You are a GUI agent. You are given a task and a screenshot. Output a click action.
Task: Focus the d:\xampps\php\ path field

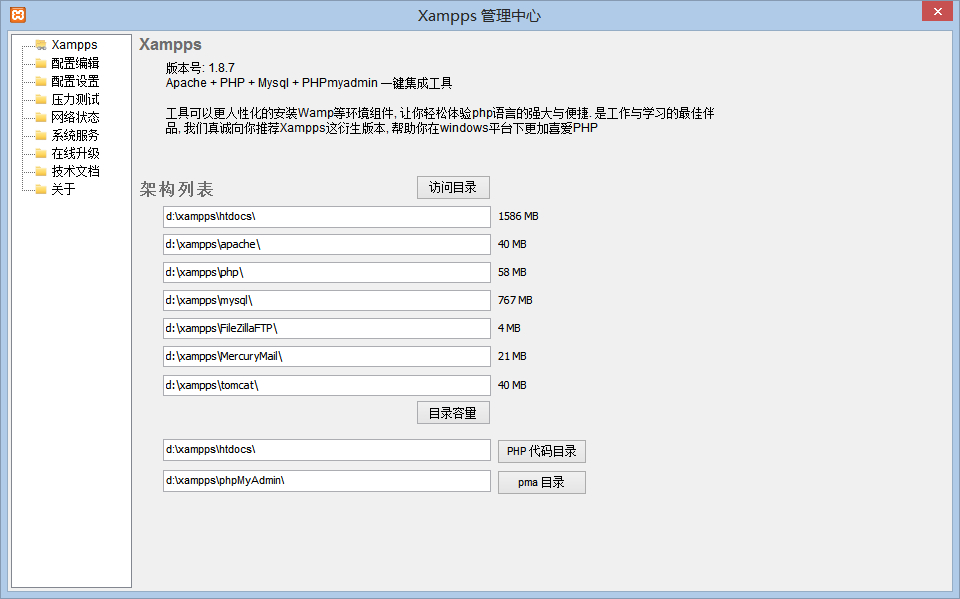(327, 273)
